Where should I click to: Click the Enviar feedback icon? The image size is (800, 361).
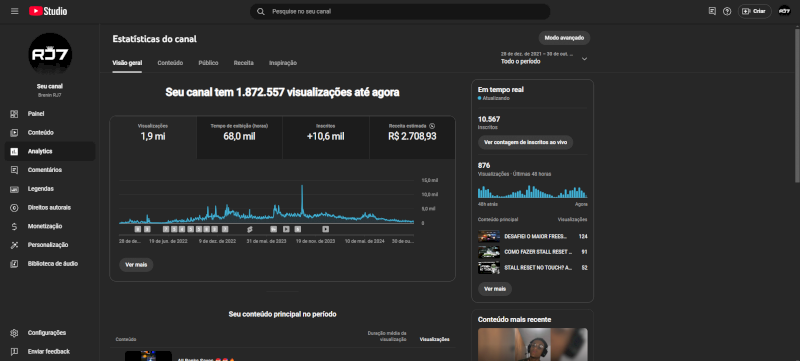coord(14,351)
